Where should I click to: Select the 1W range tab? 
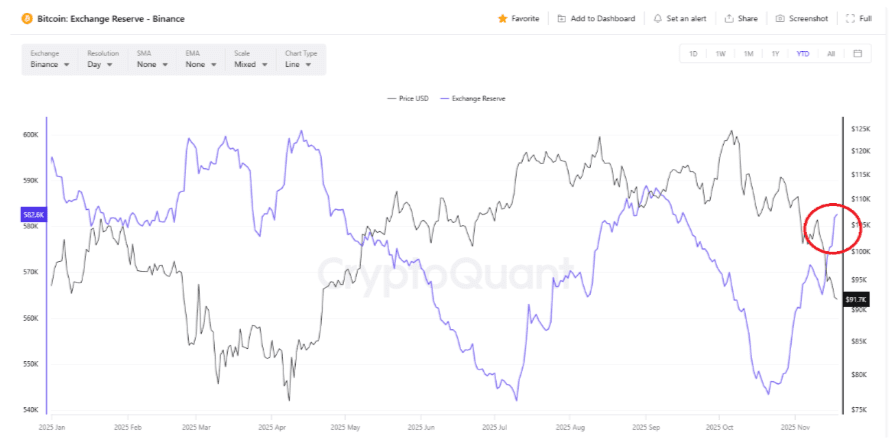pos(720,53)
